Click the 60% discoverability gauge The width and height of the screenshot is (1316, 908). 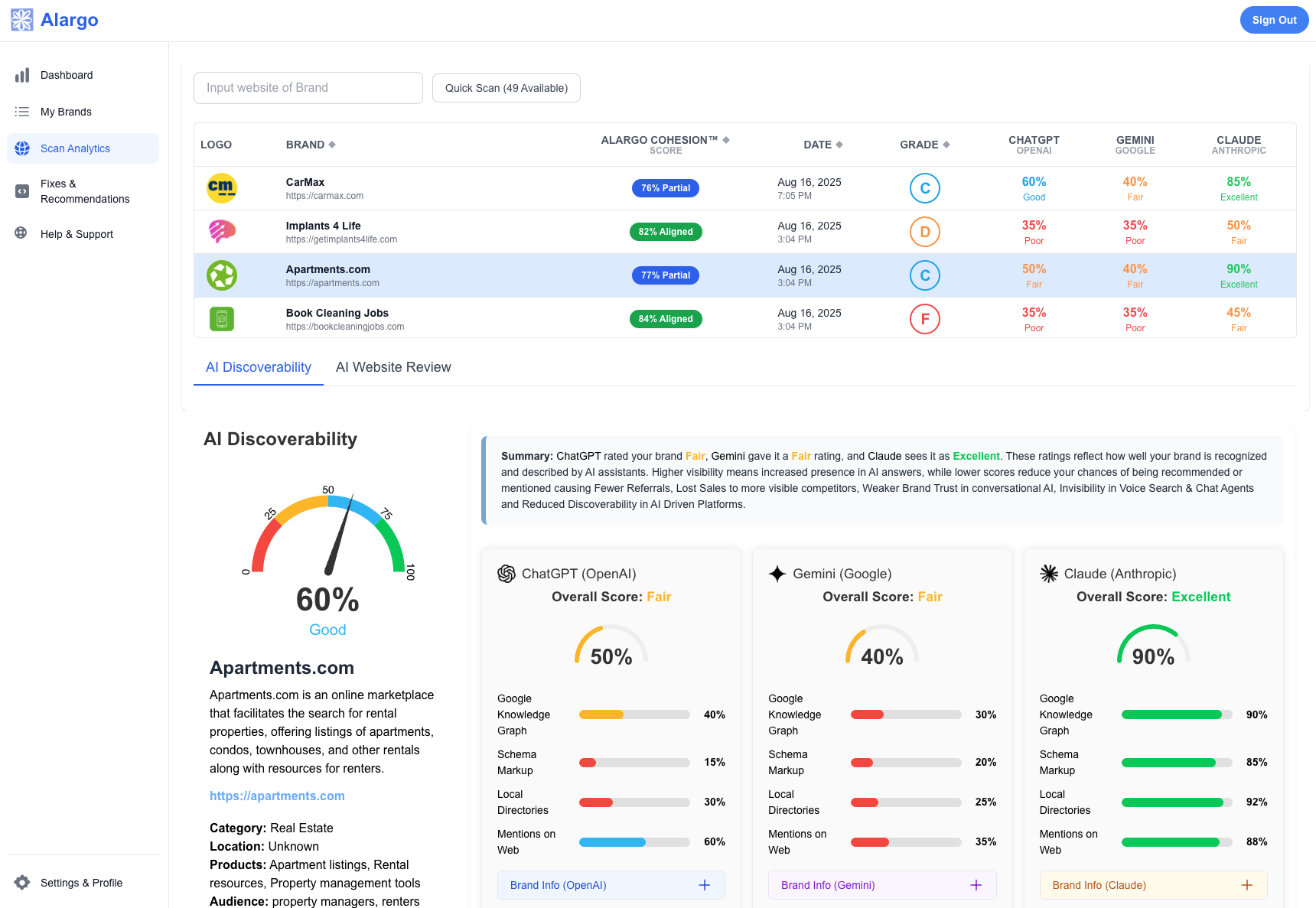pyautogui.click(x=328, y=535)
